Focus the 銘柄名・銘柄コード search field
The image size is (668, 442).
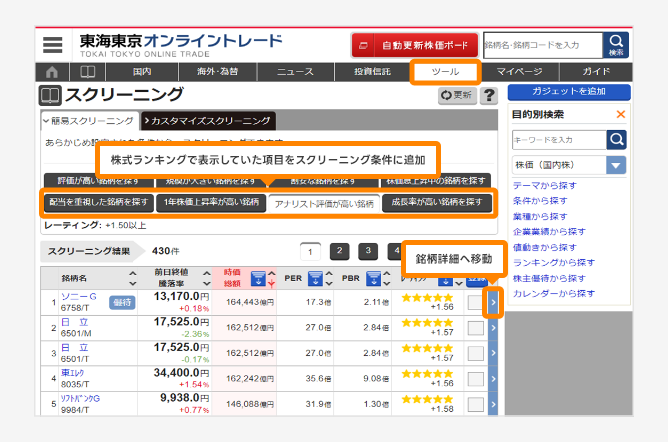[x=543, y=45]
